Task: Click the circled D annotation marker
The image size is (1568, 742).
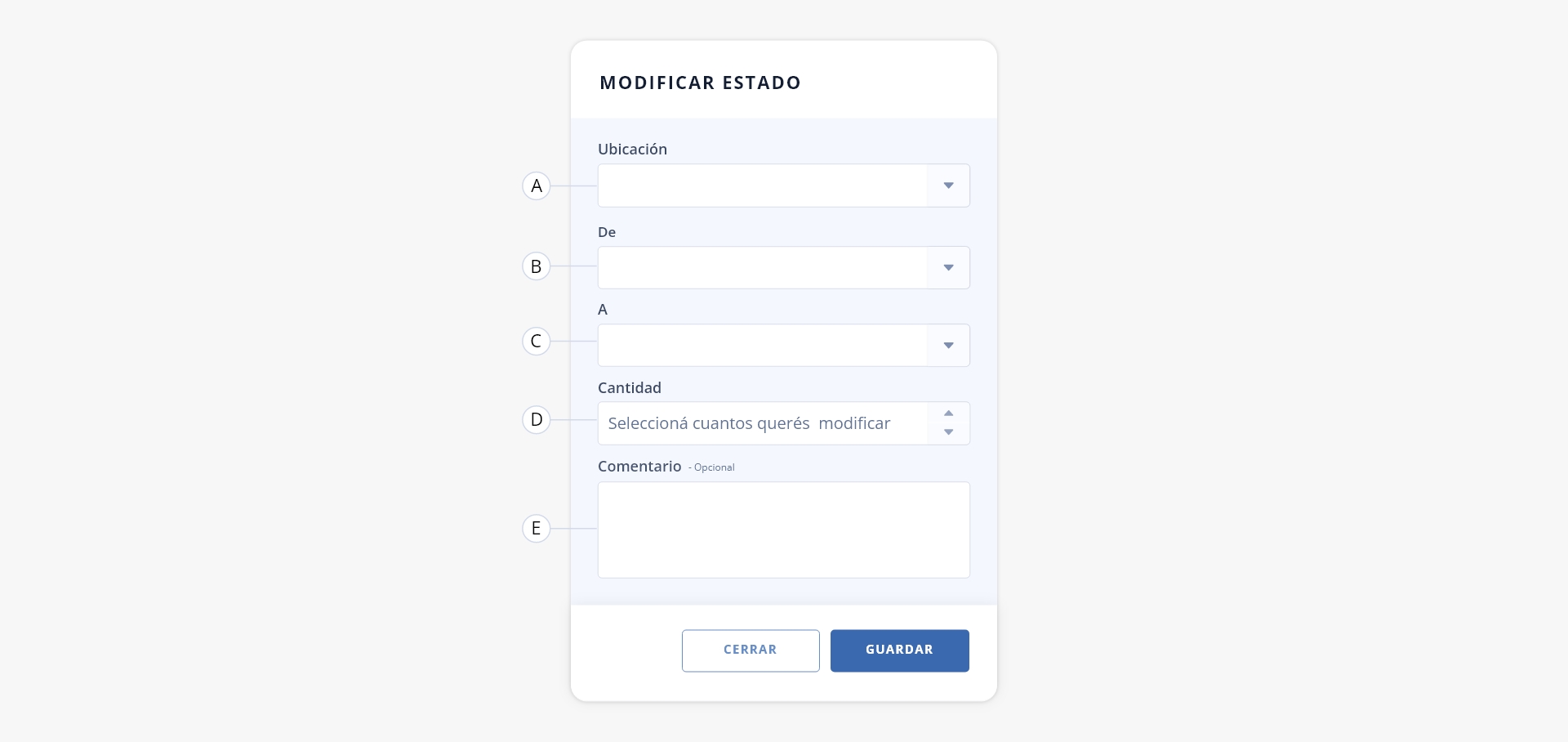Action: tap(537, 419)
